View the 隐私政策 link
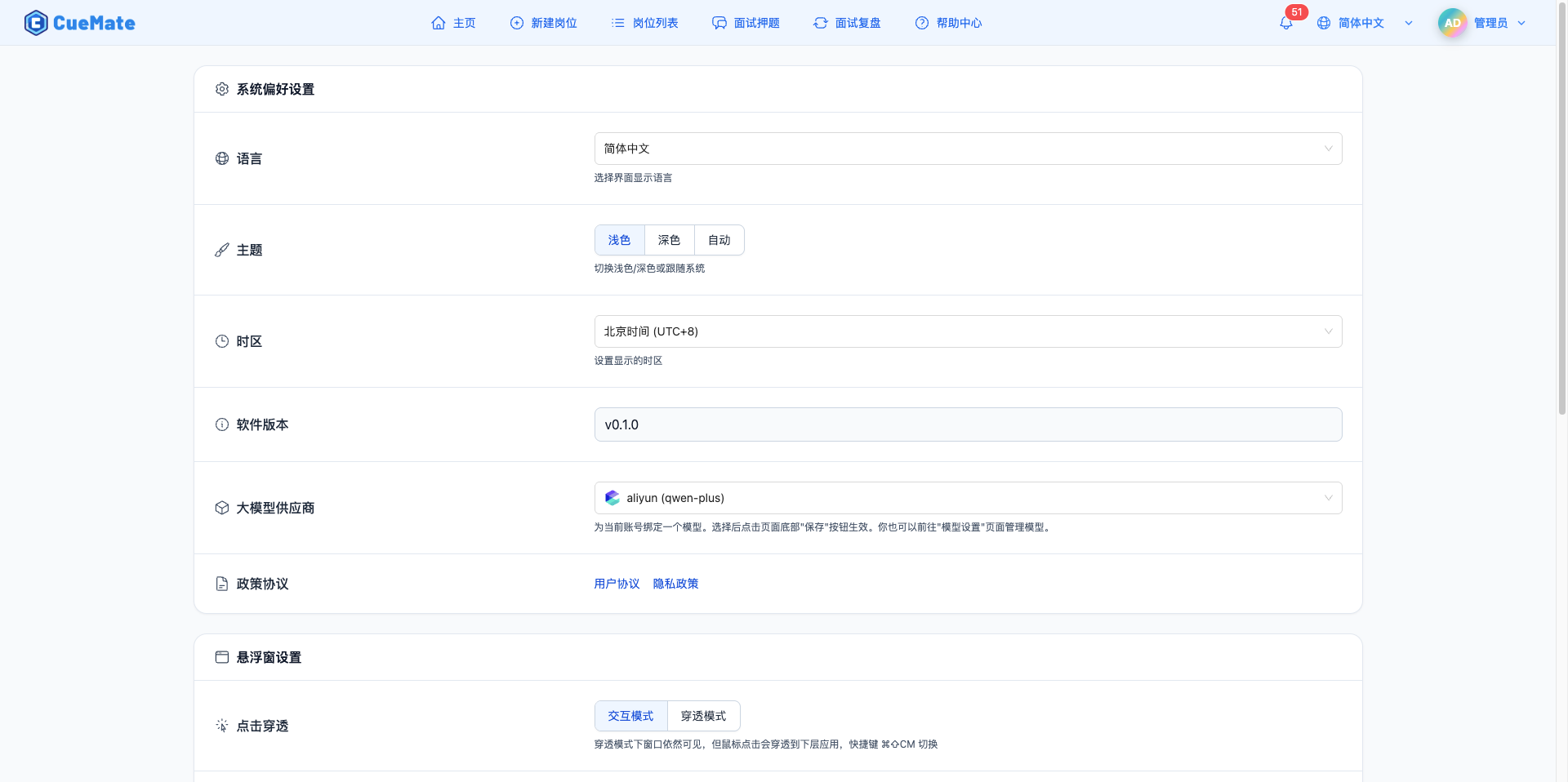 coord(675,583)
